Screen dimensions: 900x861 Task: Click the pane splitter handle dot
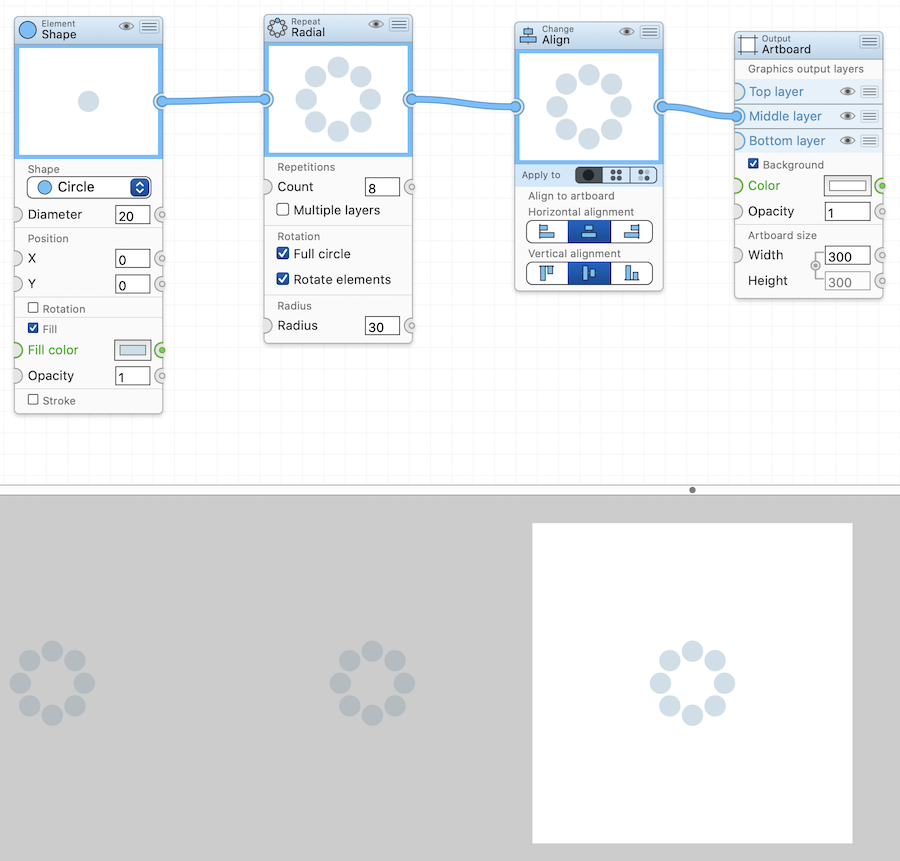692,490
